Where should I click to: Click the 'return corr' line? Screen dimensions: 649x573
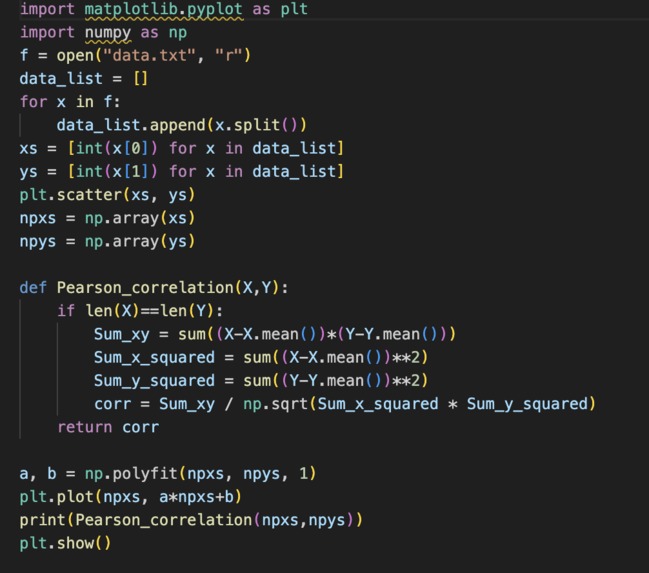tap(108, 427)
